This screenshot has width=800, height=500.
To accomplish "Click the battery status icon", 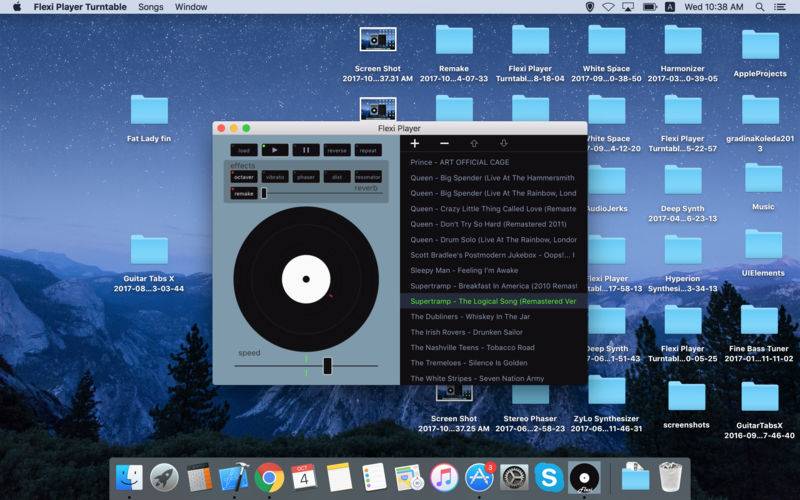I will (650, 7).
